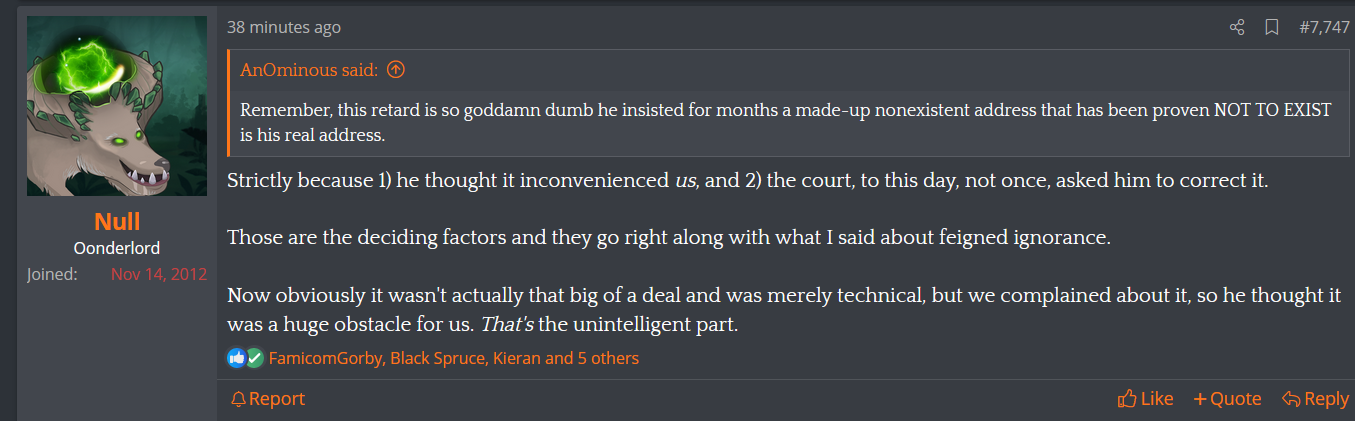Click 'AnOminous said:' quote header link
This screenshot has width=1355, height=421.
coord(310,70)
